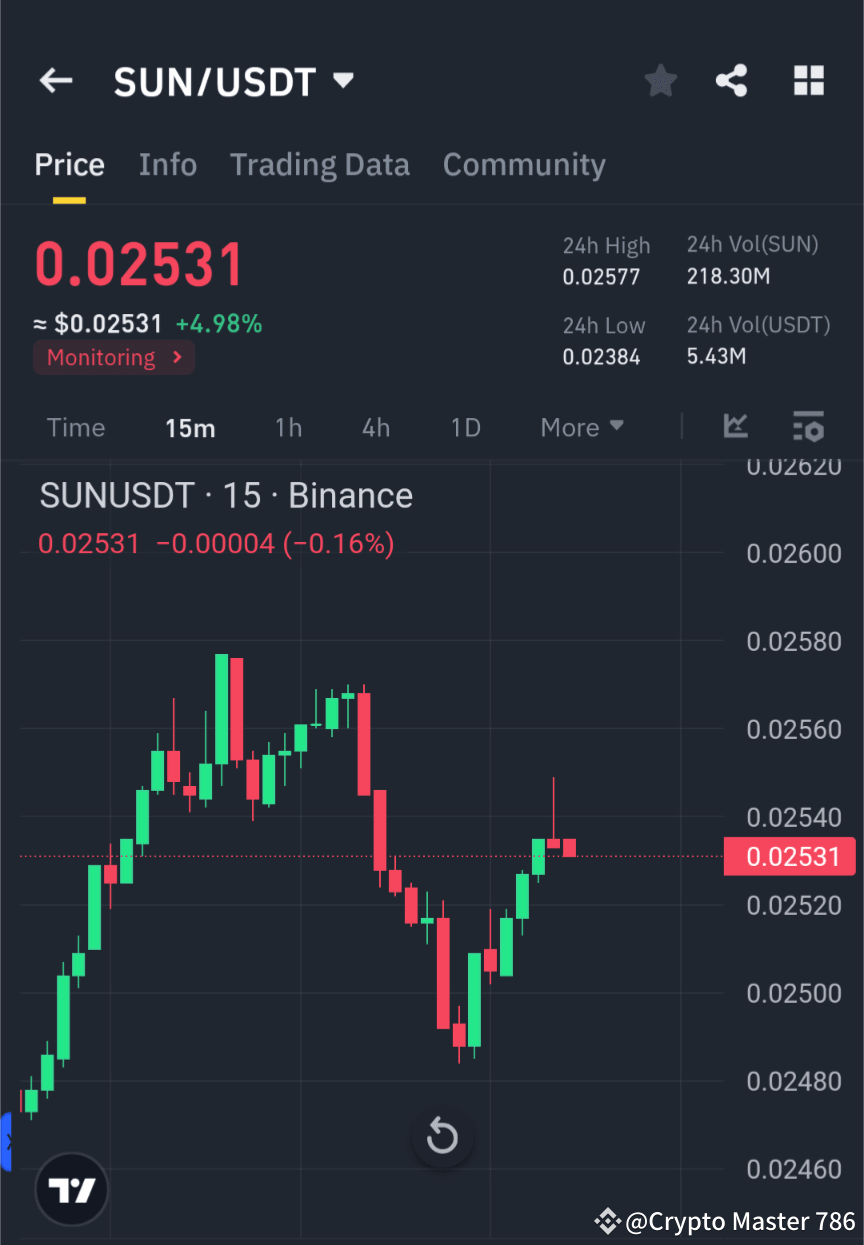Tap the refresh icon below the chart
Screen dimensions: 864x1245
442,1136
